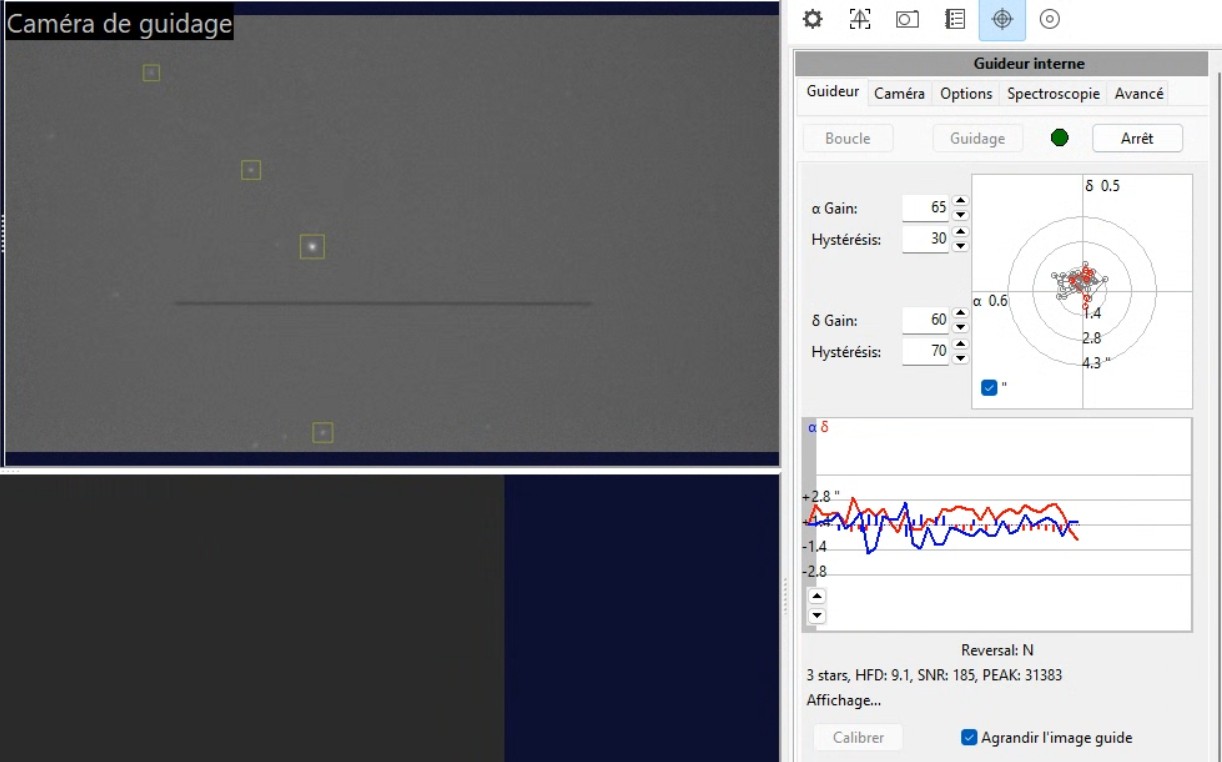Viewport: 1222px width, 762px height.
Task: Toggle the arcsecond units checkbox
Action: 989,388
